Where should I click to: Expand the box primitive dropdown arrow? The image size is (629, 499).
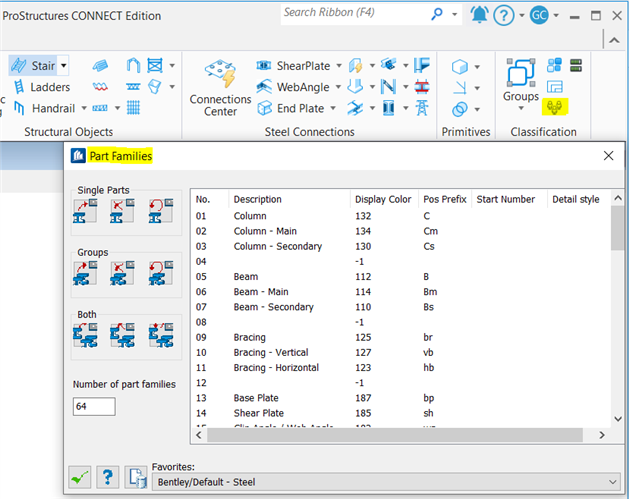[477, 67]
